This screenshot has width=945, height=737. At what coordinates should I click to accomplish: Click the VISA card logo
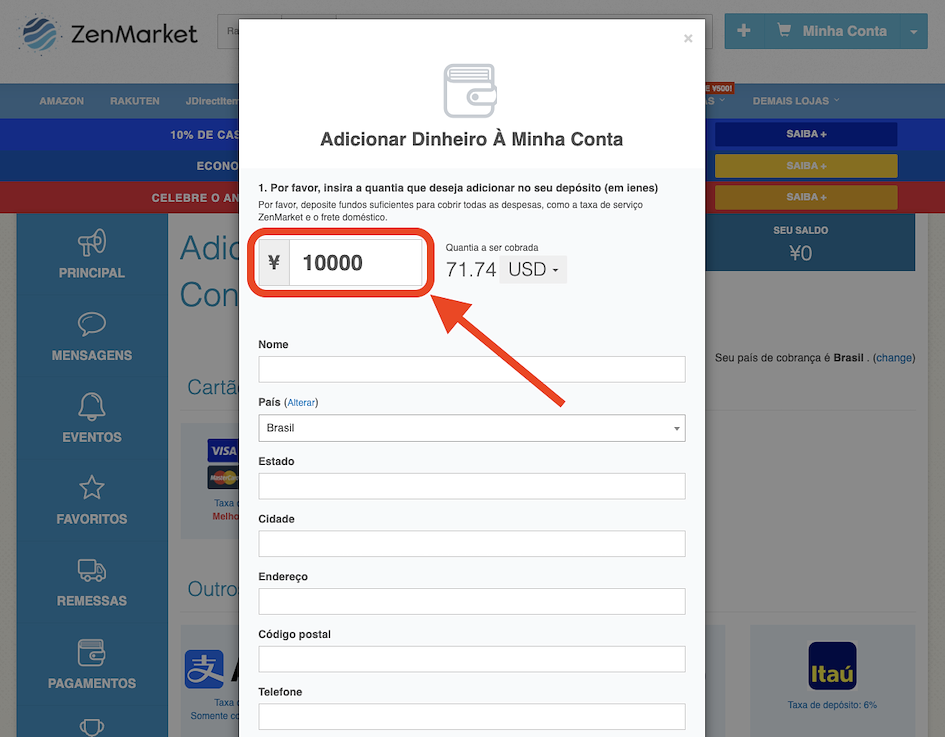(223, 451)
